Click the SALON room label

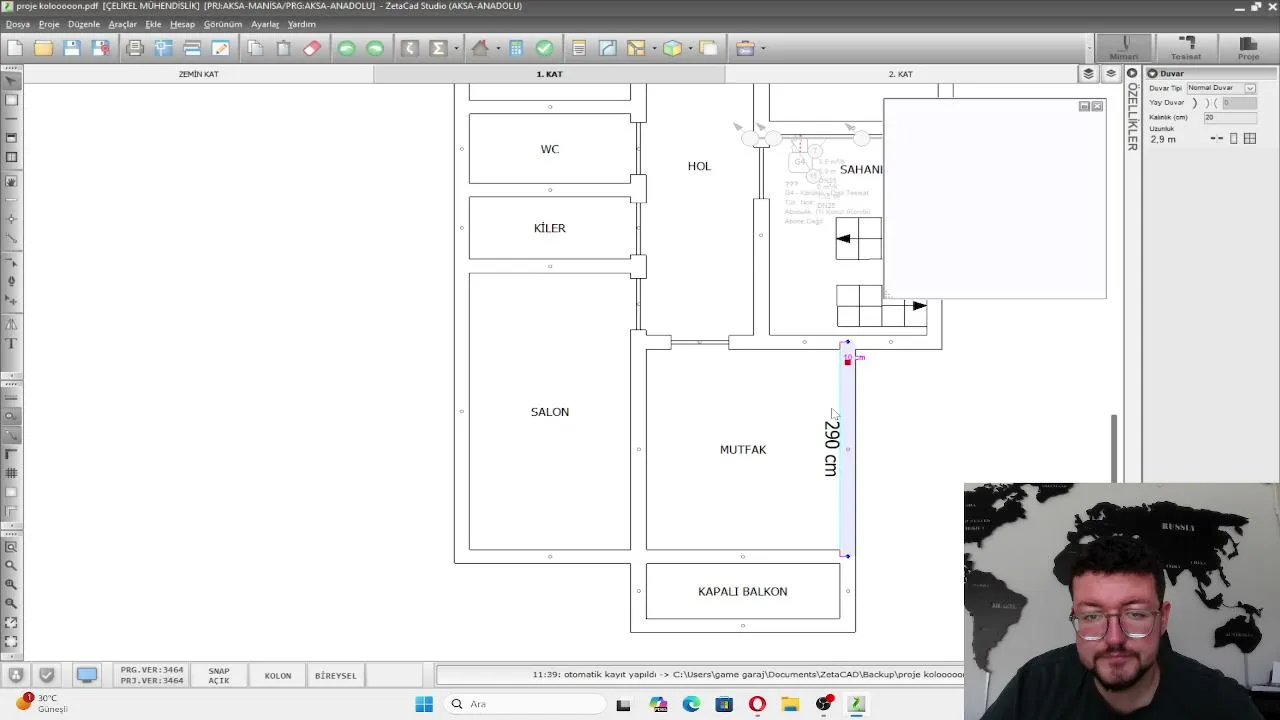550,412
